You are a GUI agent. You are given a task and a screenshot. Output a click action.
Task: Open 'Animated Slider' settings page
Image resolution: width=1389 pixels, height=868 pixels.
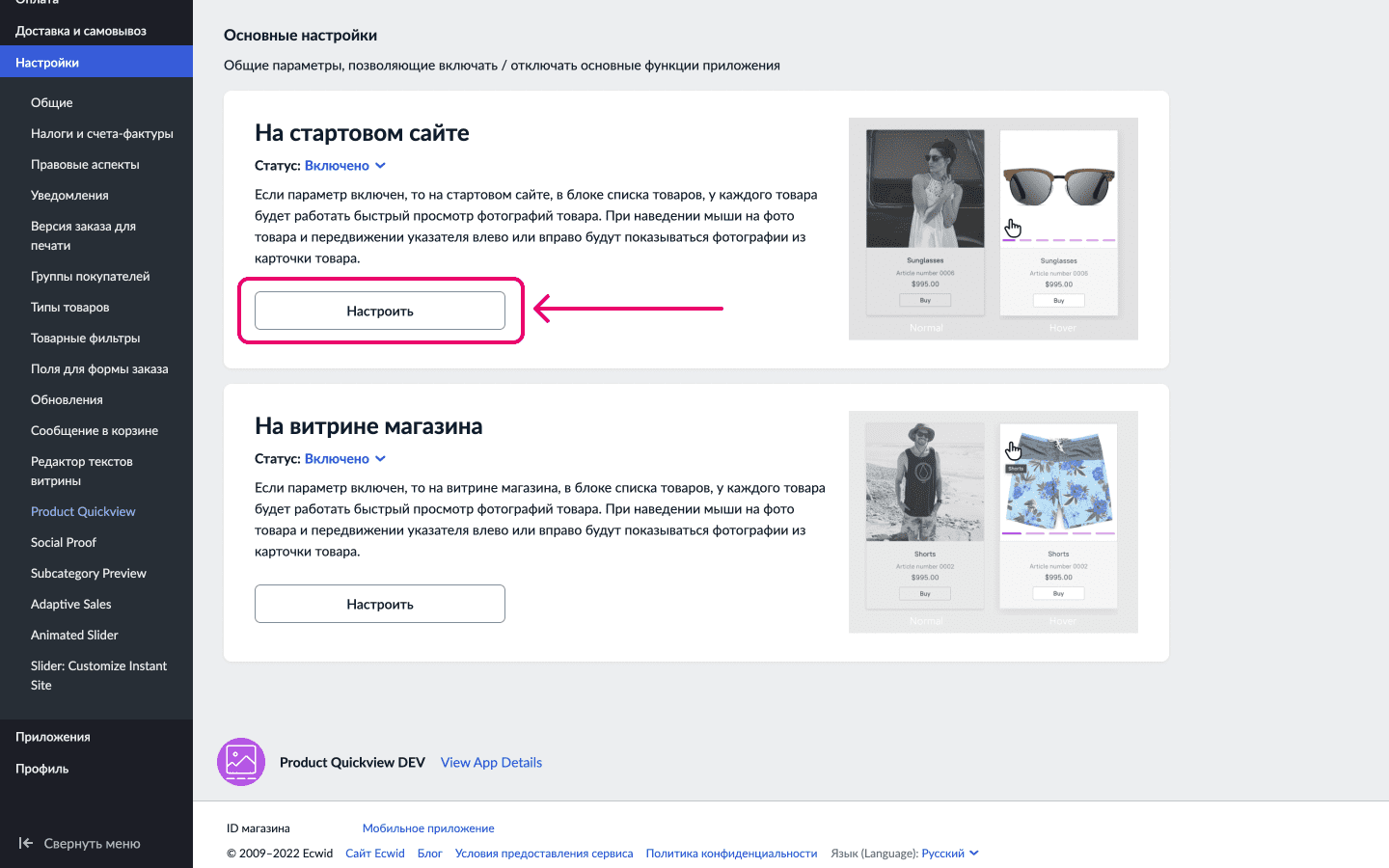[x=74, y=635]
